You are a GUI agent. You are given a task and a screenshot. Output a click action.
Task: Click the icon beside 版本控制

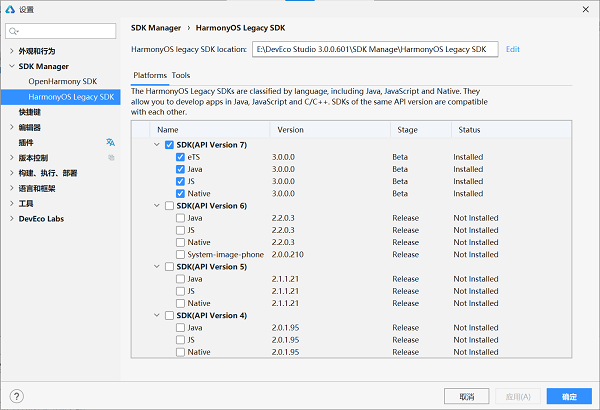110,158
